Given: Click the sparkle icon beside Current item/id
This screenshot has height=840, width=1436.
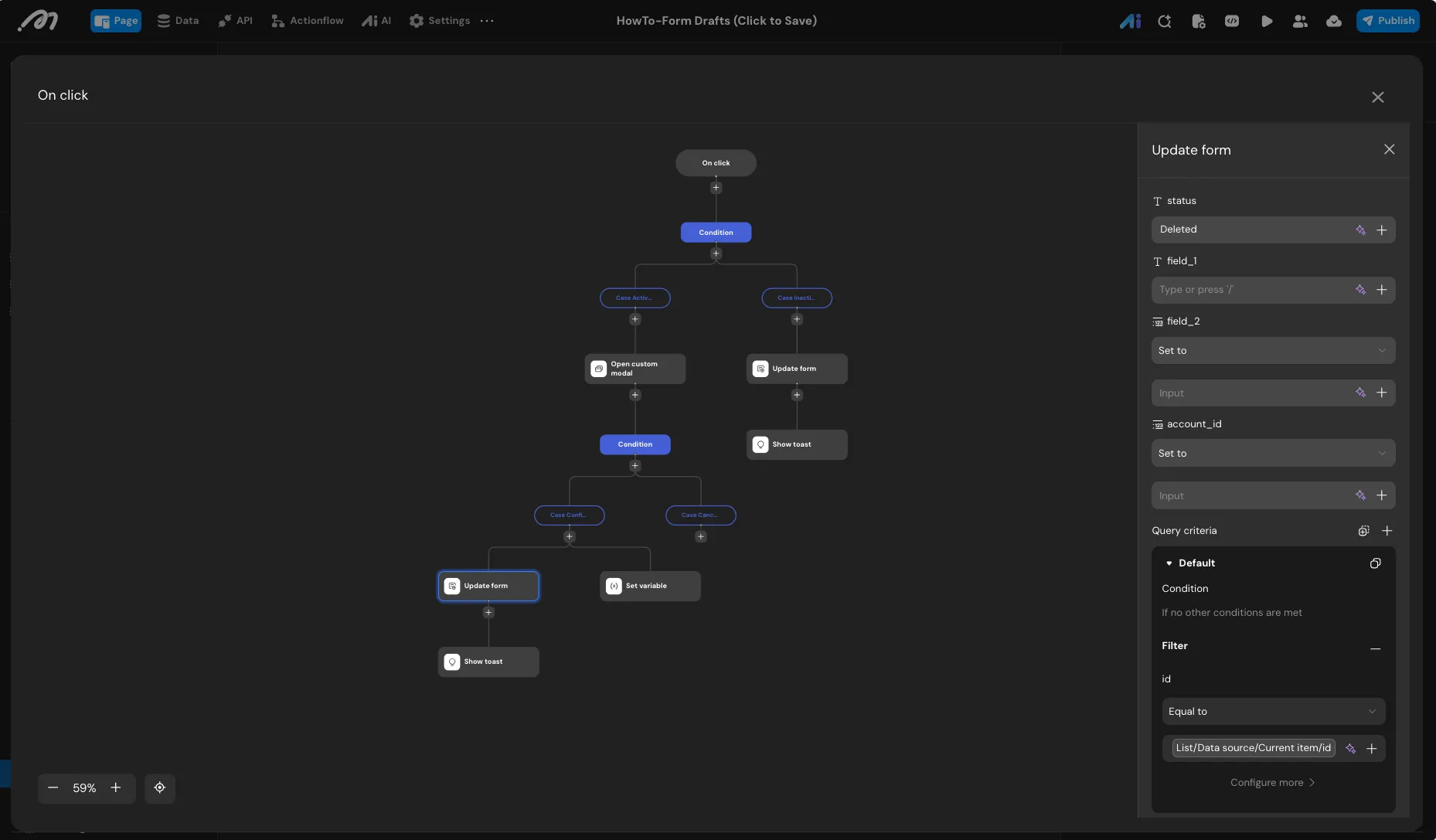Looking at the screenshot, I should tap(1350, 748).
